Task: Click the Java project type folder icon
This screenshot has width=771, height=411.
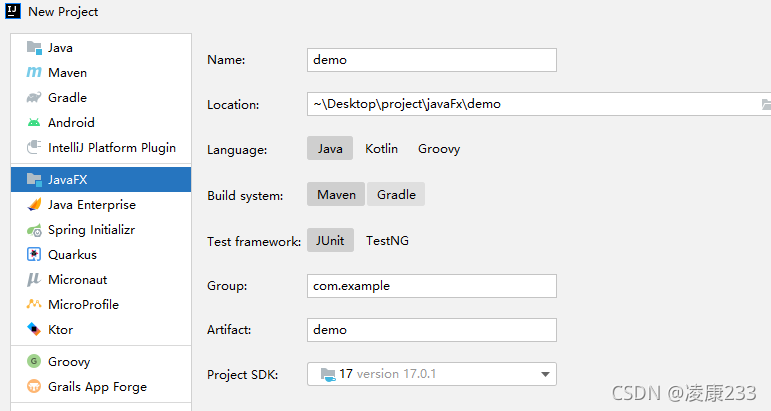Action: tap(34, 48)
